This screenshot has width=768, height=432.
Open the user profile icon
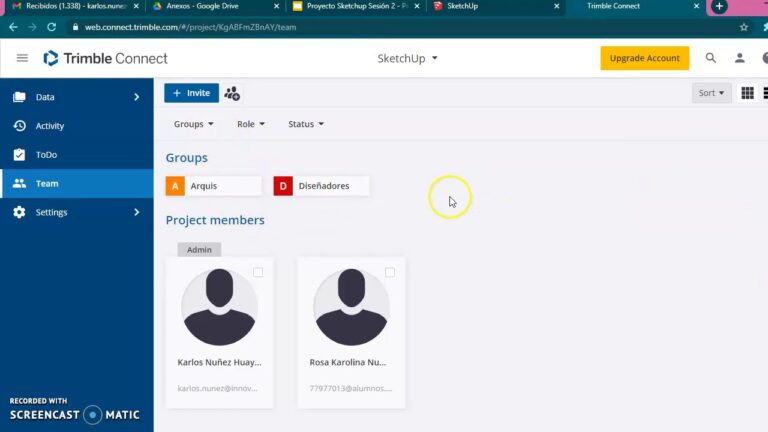tap(740, 58)
